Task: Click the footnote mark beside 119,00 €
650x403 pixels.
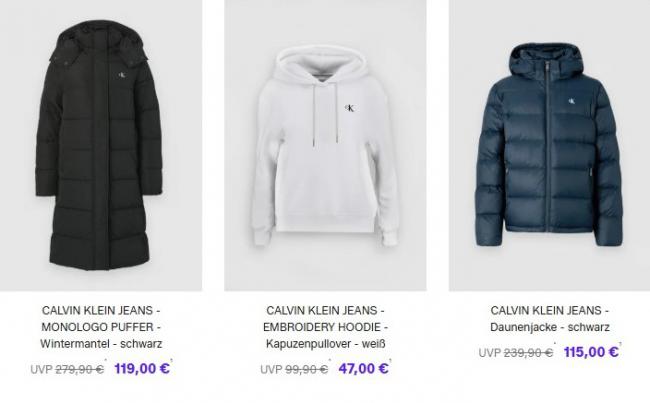Action: click(171, 360)
